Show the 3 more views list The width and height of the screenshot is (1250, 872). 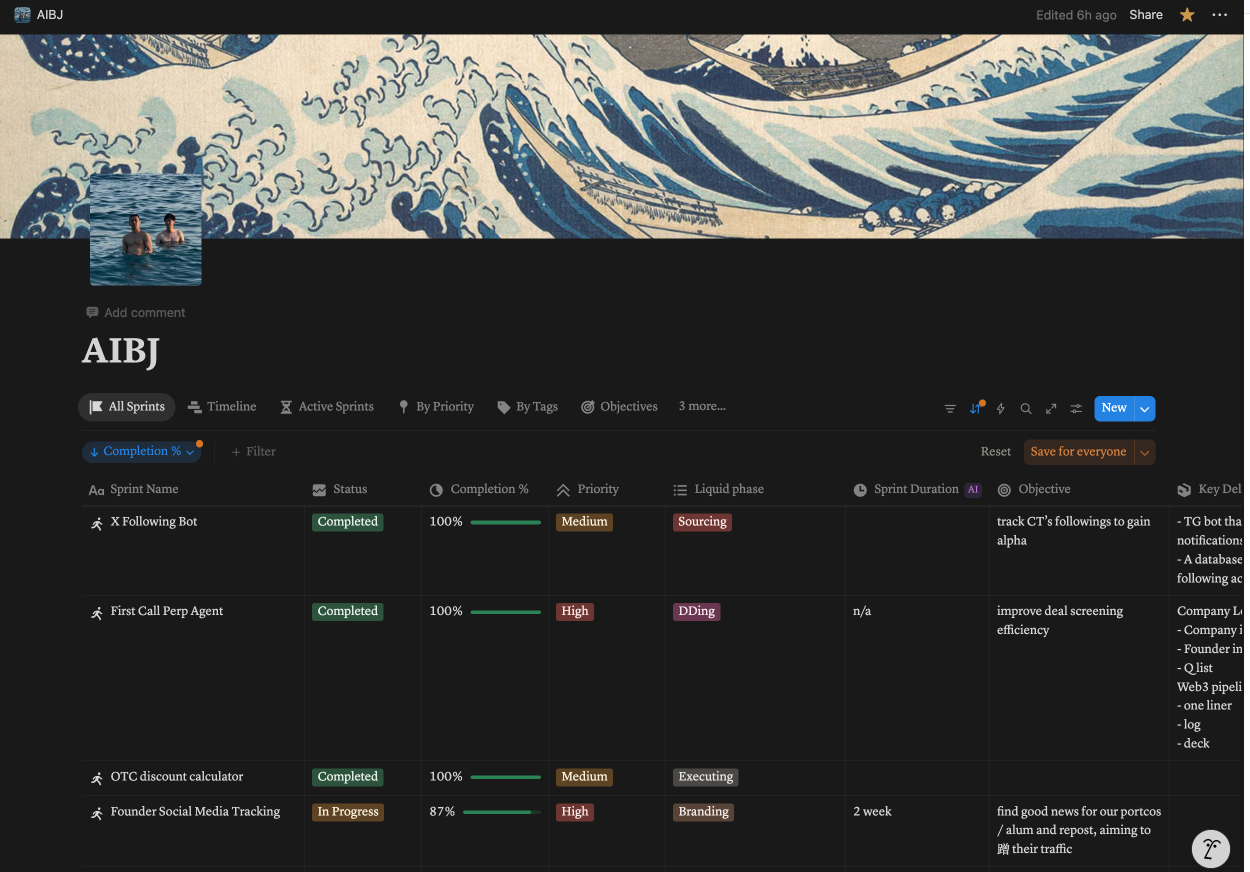click(x=702, y=407)
